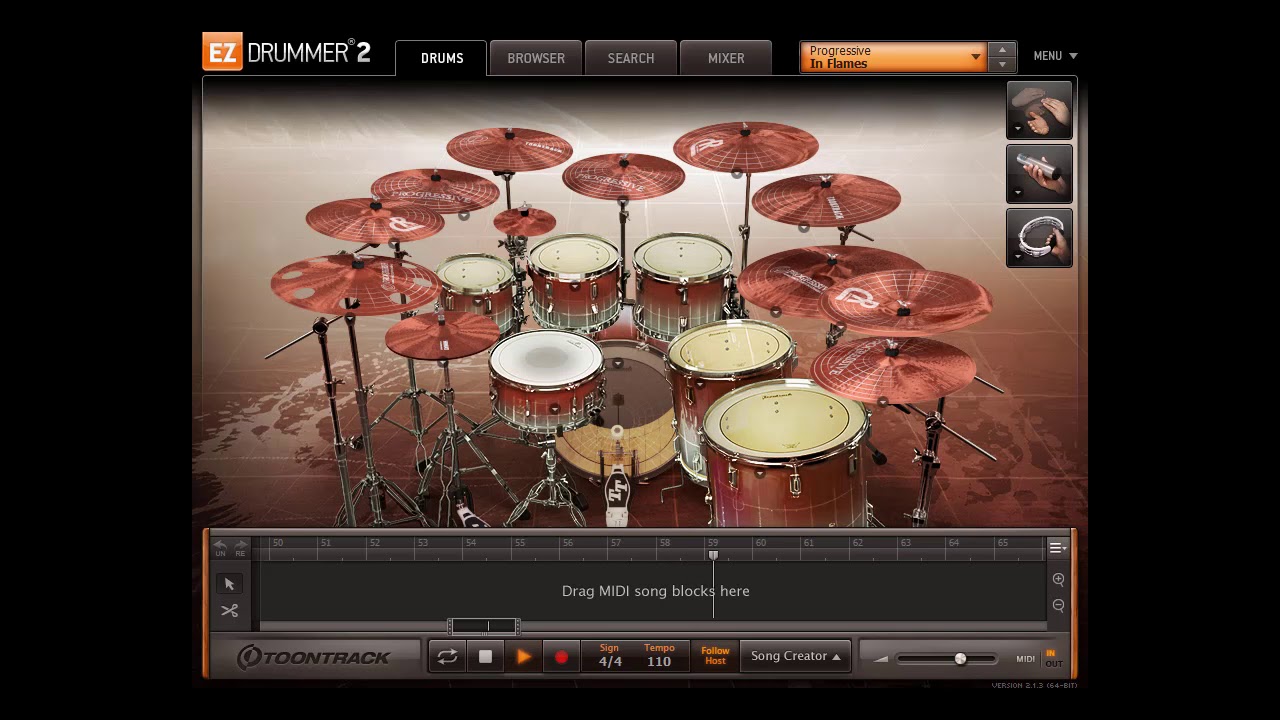Click the master volume slider knob
This screenshot has width=1280, height=720.
(x=960, y=659)
